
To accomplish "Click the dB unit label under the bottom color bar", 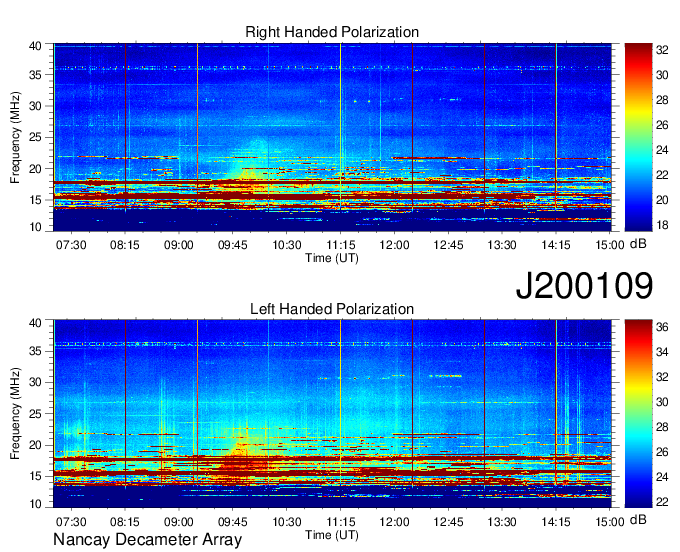I will click(638, 520).
